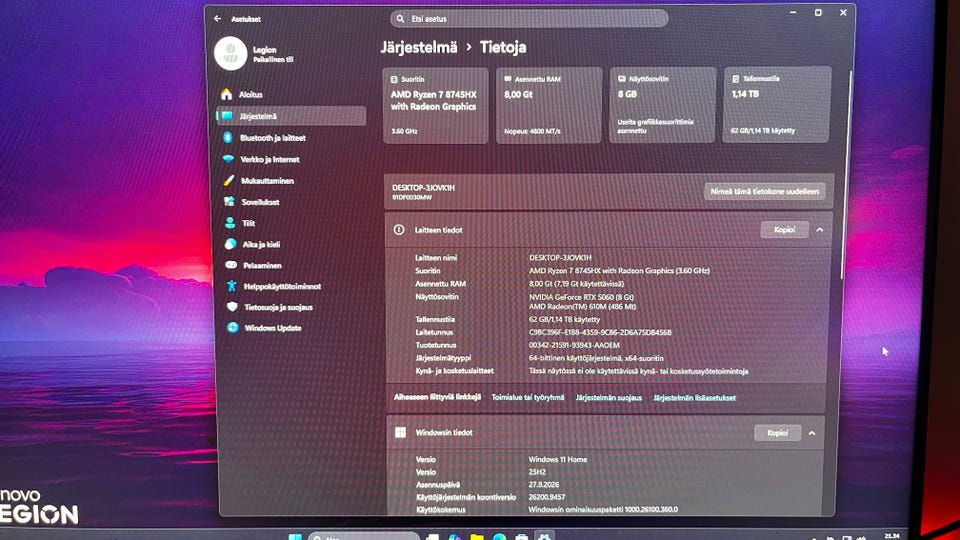Click the Laitteen tiedot info icon
The image size is (960, 540).
[x=399, y=230]
